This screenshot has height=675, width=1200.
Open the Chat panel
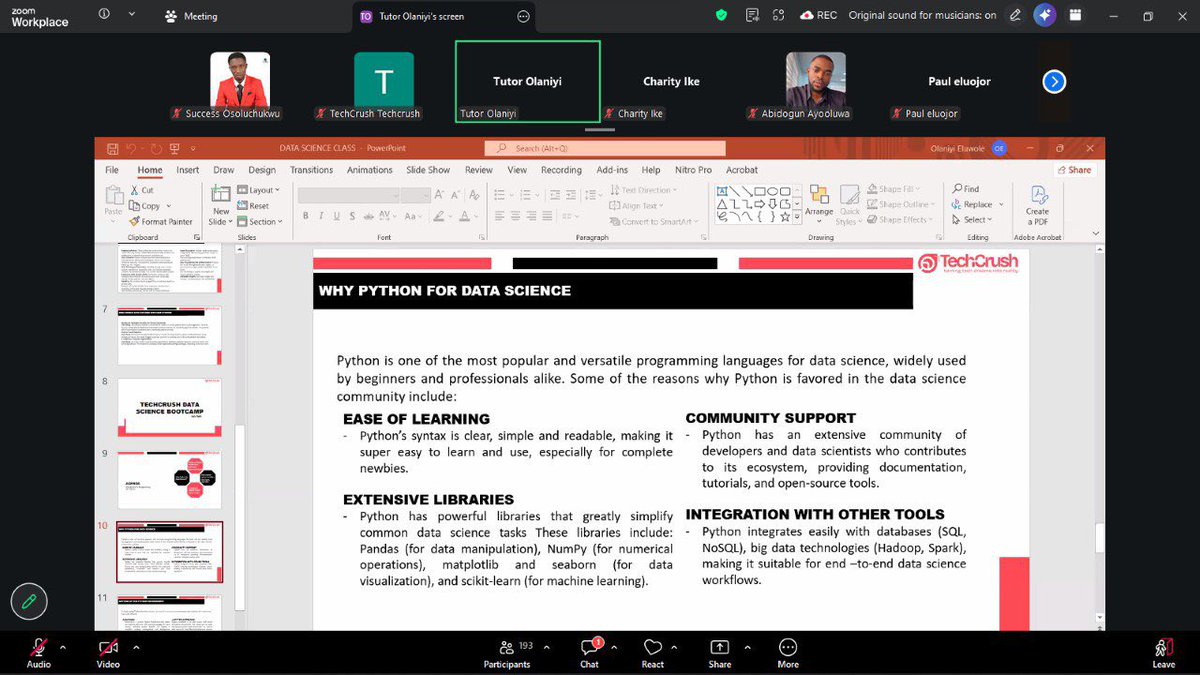590,652
